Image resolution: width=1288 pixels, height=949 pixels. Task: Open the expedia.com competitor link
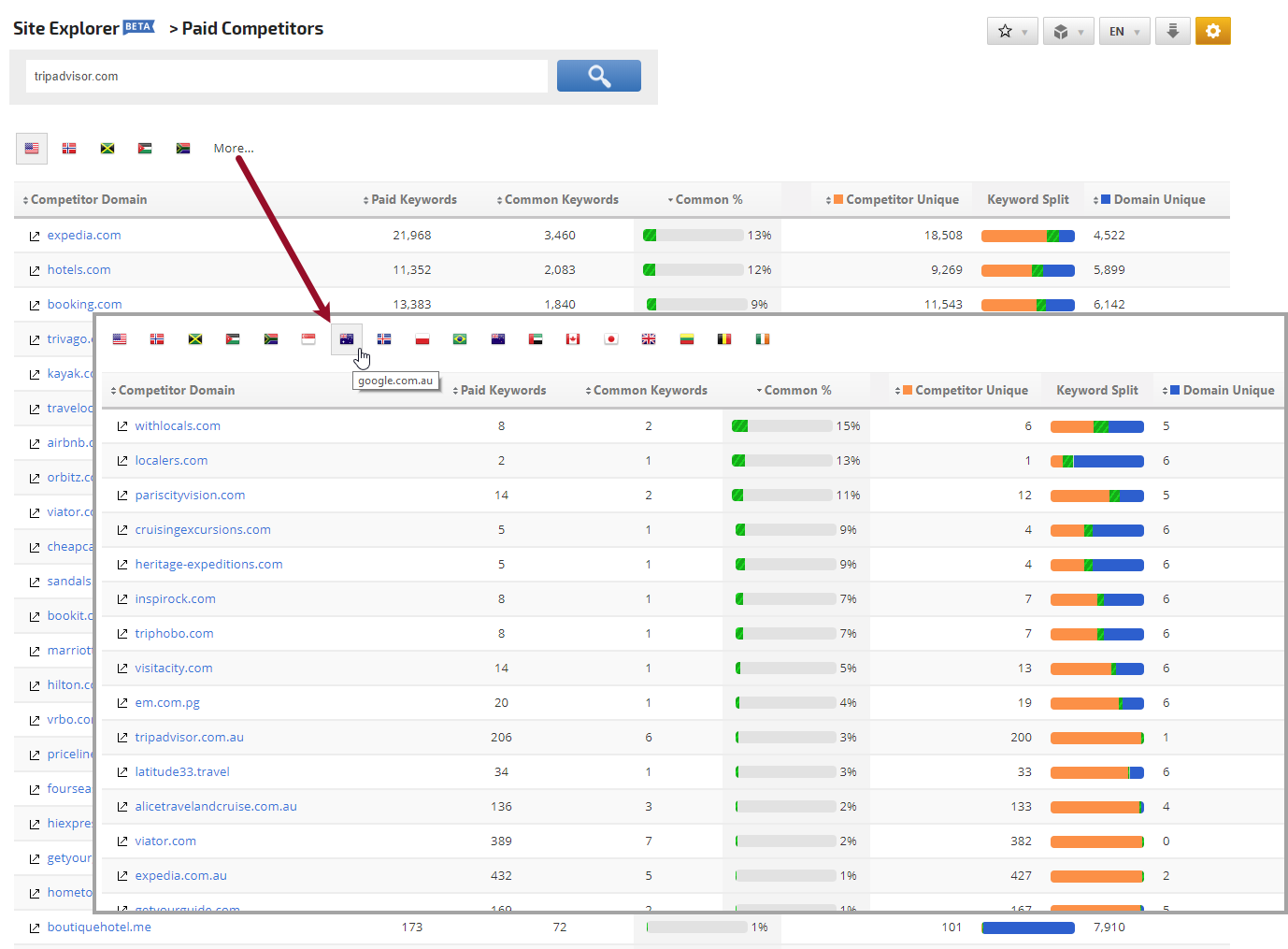(84, 236)
